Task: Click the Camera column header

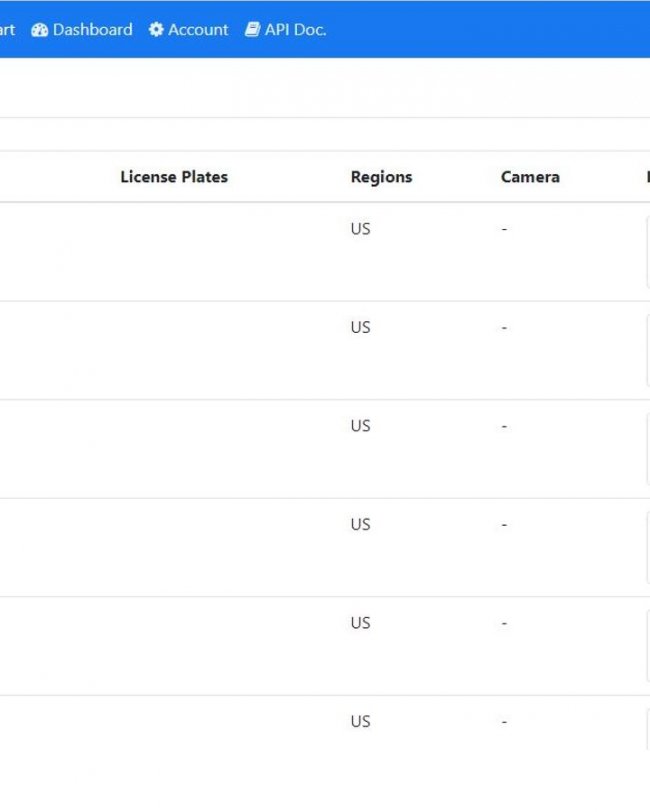Action: click(x=530, y=177)
